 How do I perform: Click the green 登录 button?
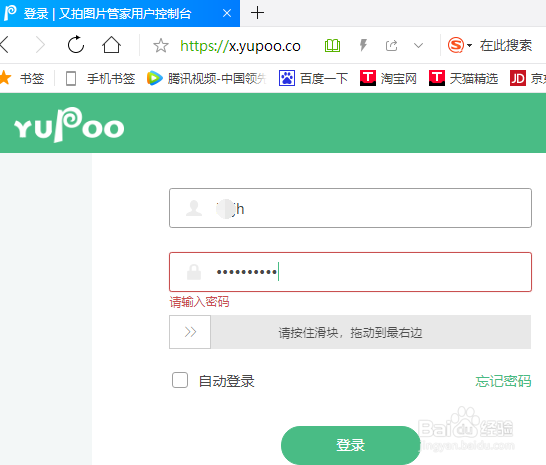350,445
